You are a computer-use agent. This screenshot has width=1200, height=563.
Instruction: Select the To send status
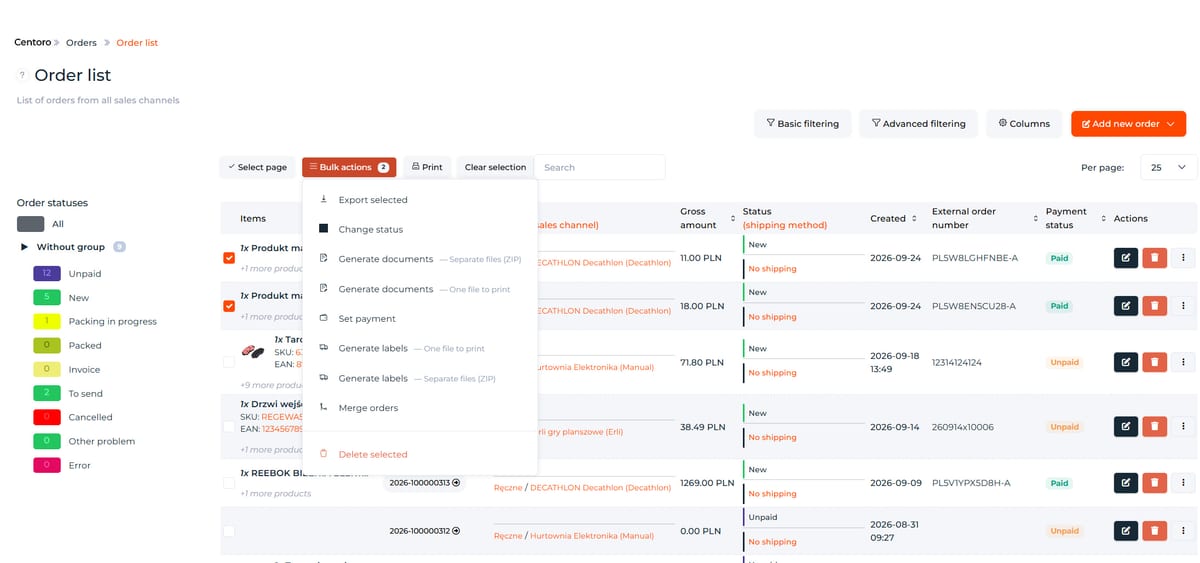tap(85, 393)
